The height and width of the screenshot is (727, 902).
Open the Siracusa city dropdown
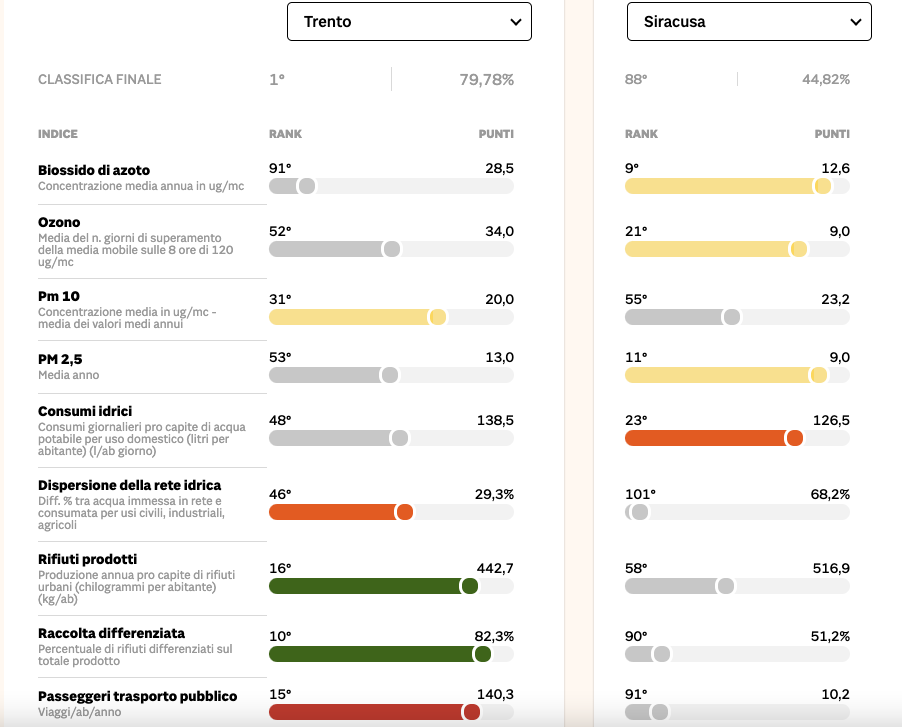click(749, 21)
